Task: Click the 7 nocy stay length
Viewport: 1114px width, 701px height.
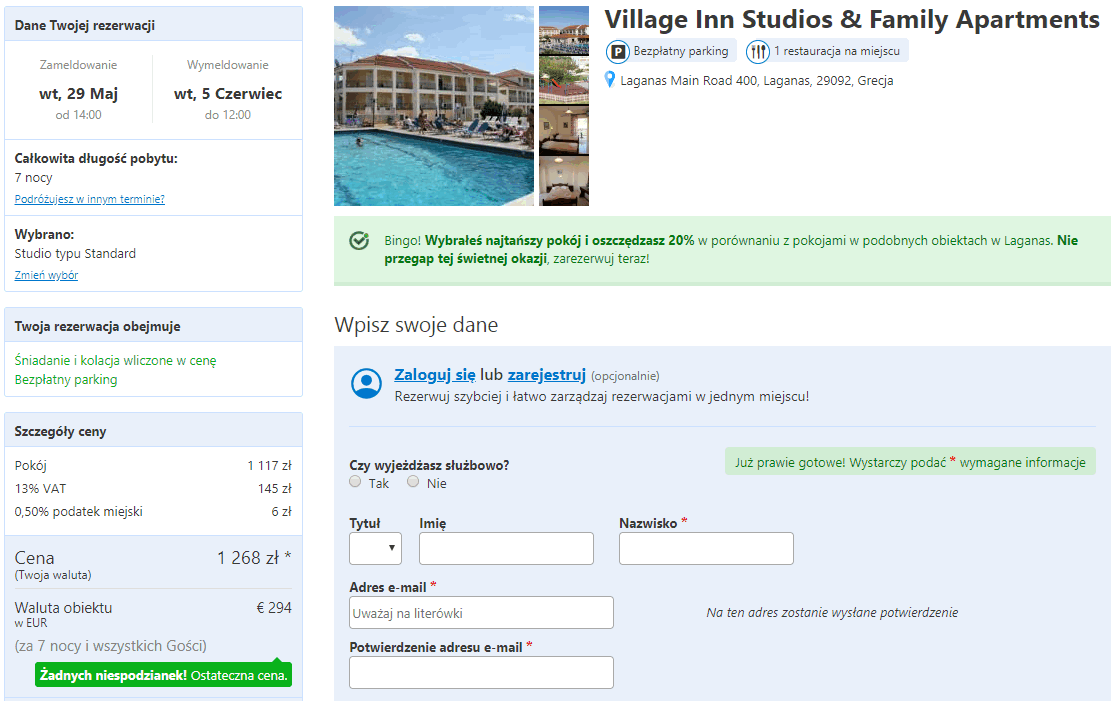Action: point(33,178)
